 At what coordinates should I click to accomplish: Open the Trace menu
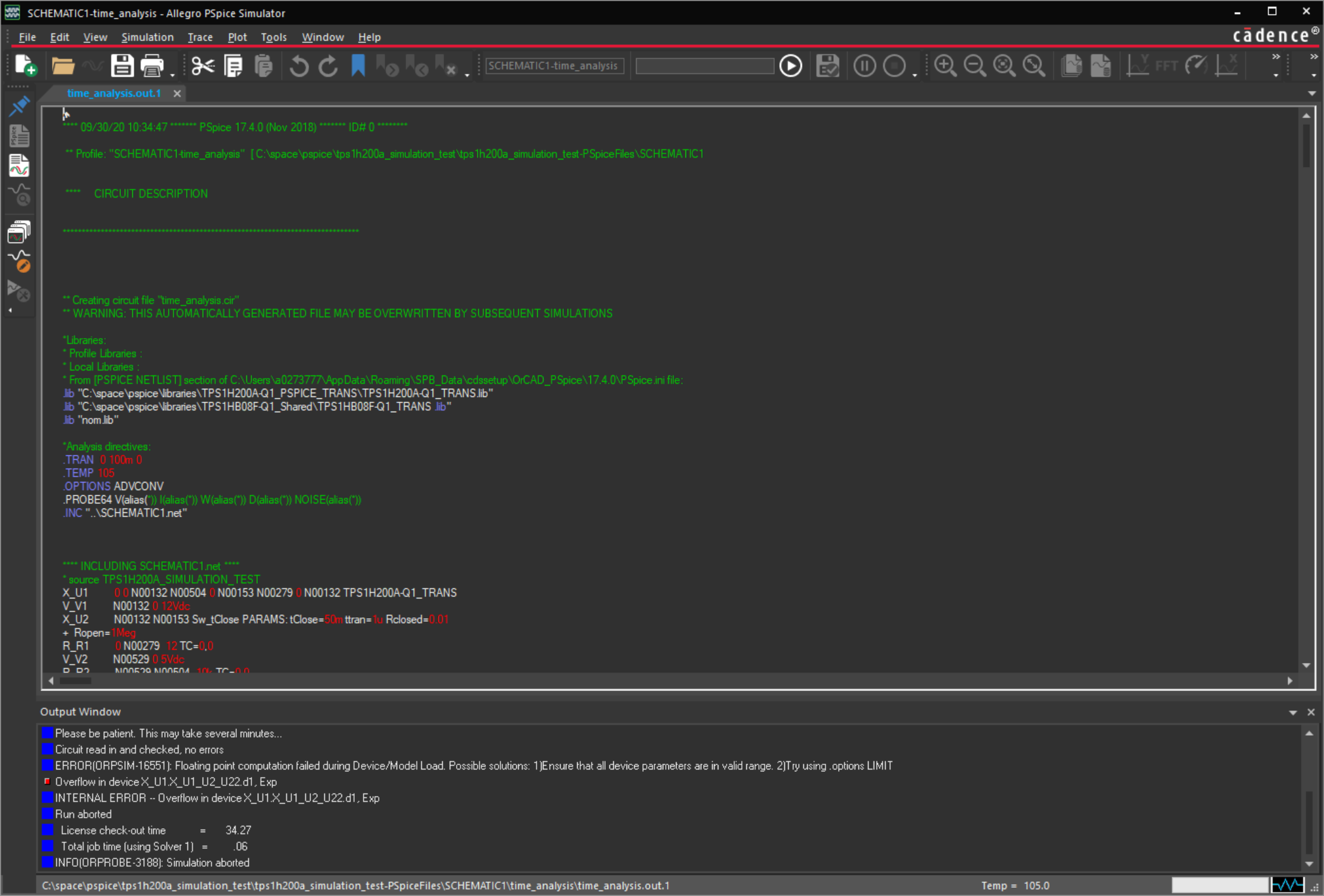tap(200, 37)
